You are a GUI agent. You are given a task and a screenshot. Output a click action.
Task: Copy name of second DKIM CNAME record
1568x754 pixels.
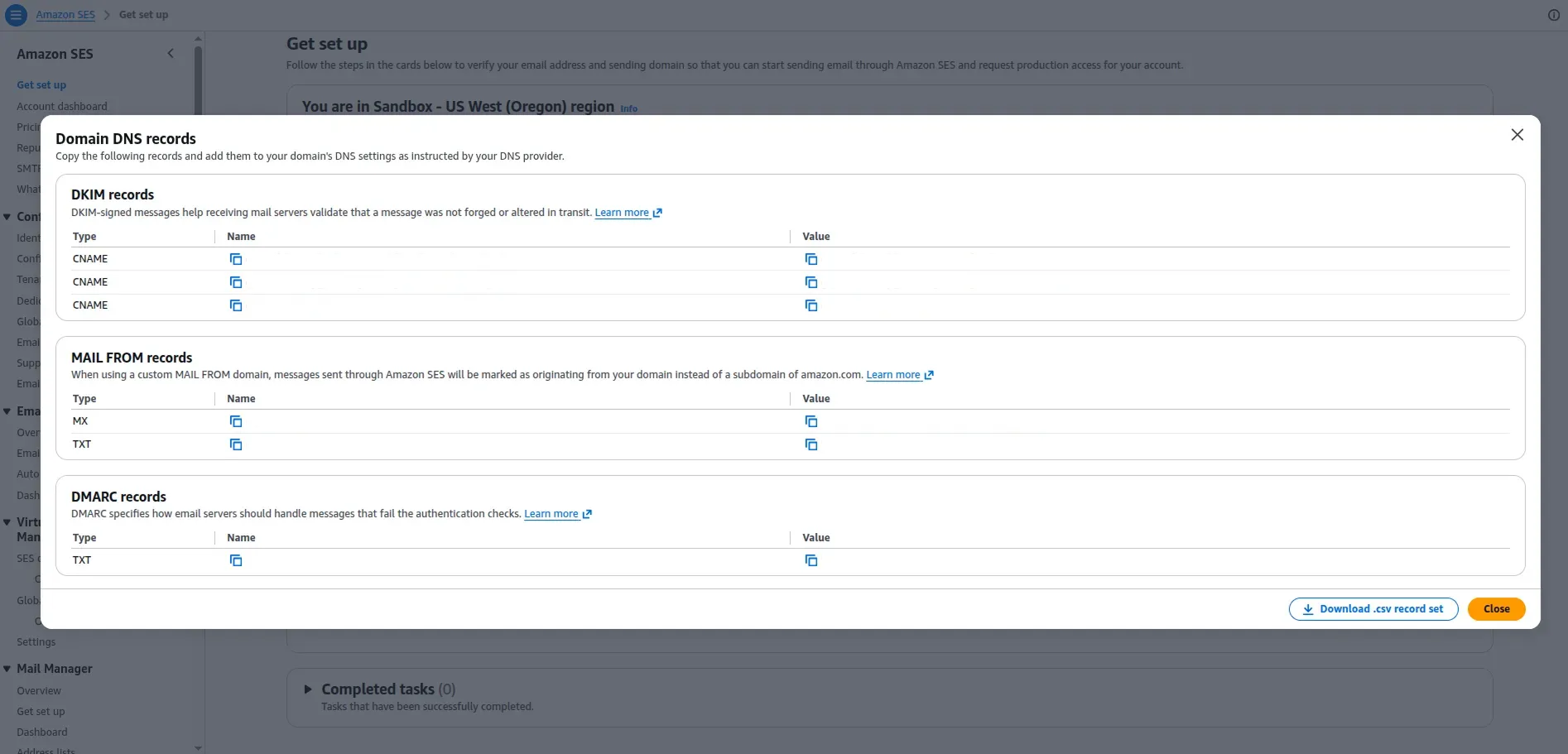coord(236,282)
